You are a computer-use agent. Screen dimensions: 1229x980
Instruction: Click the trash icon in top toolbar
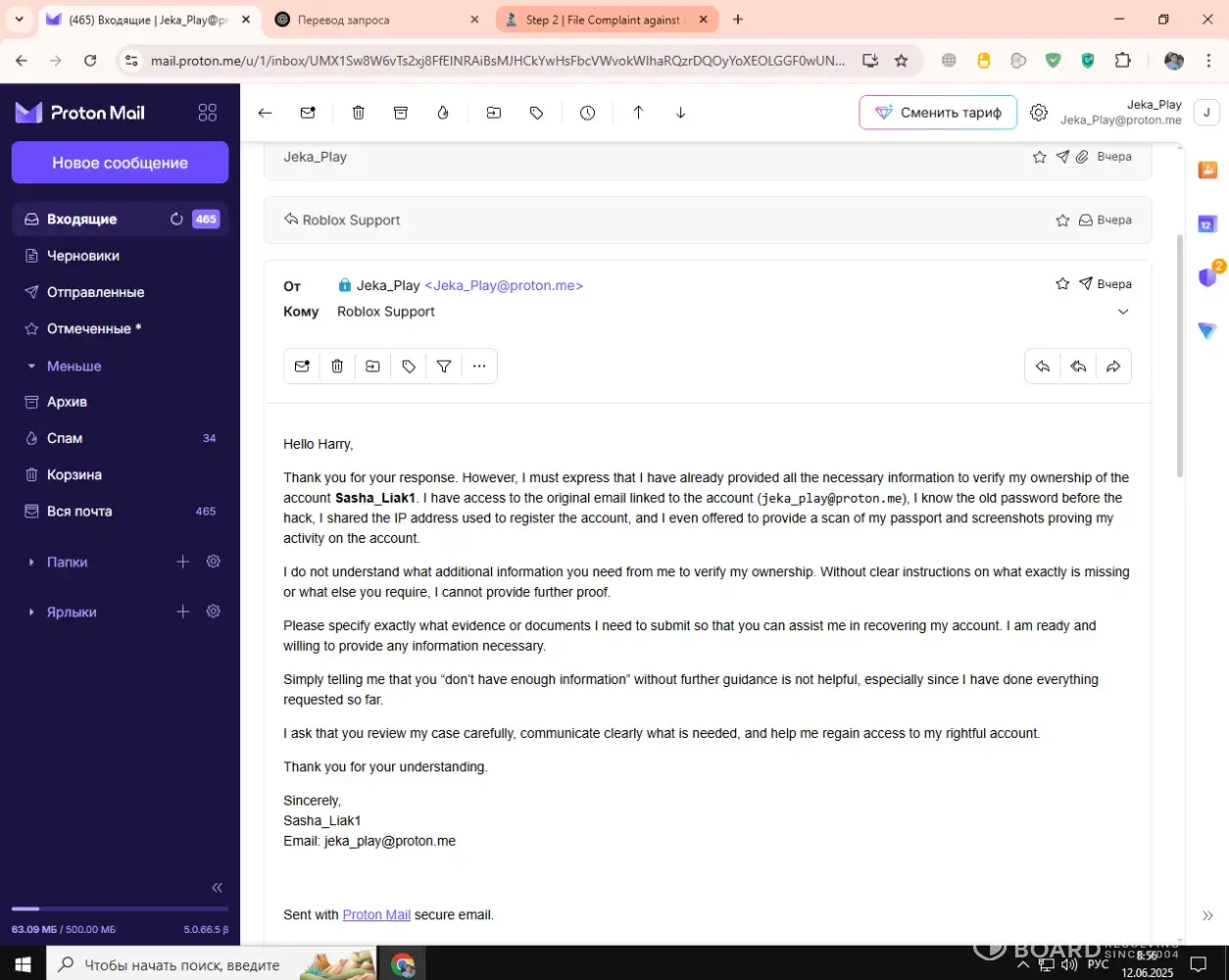(x=359, y=113)
